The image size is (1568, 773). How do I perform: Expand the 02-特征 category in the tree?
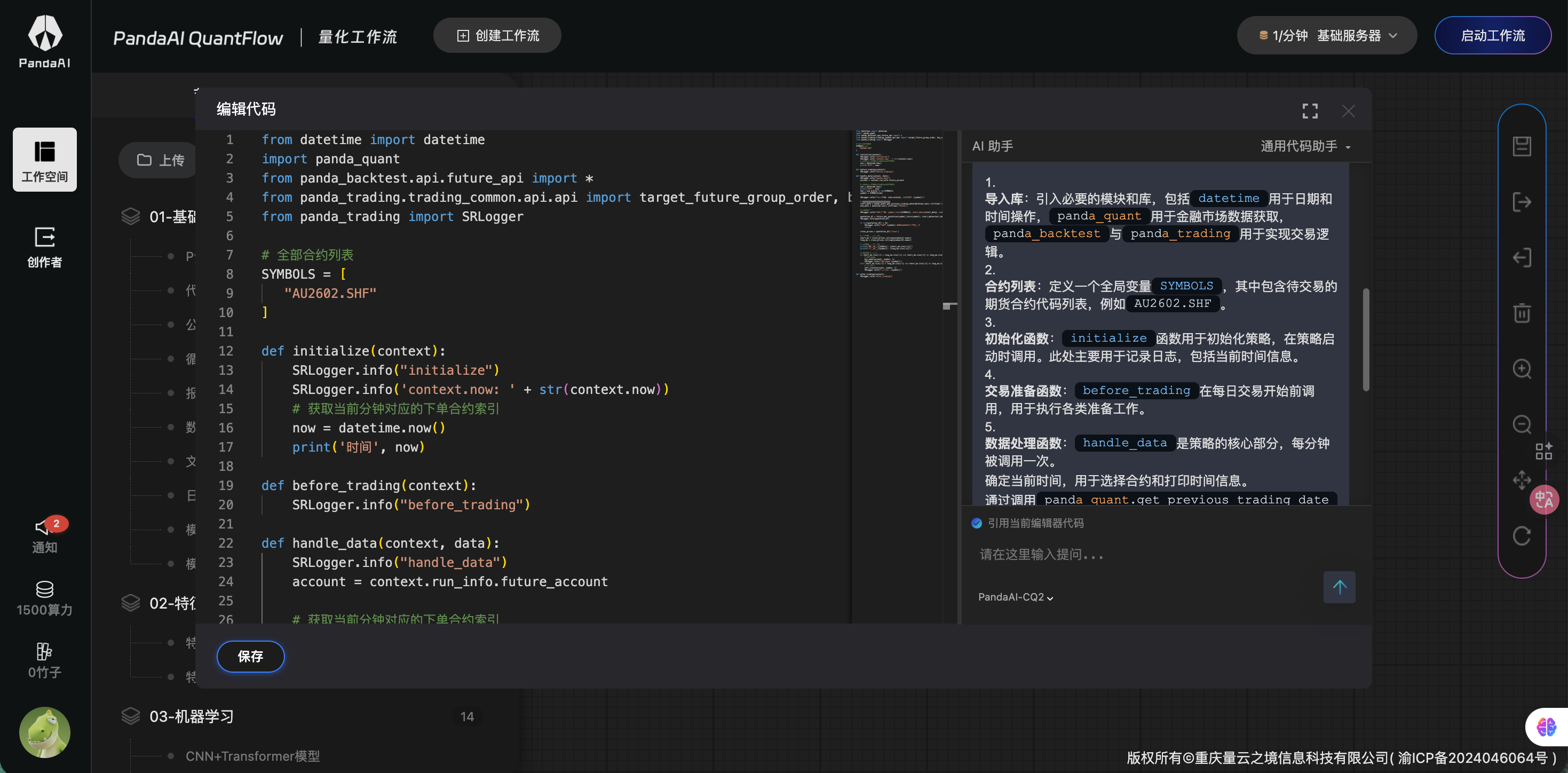(173, 603)
